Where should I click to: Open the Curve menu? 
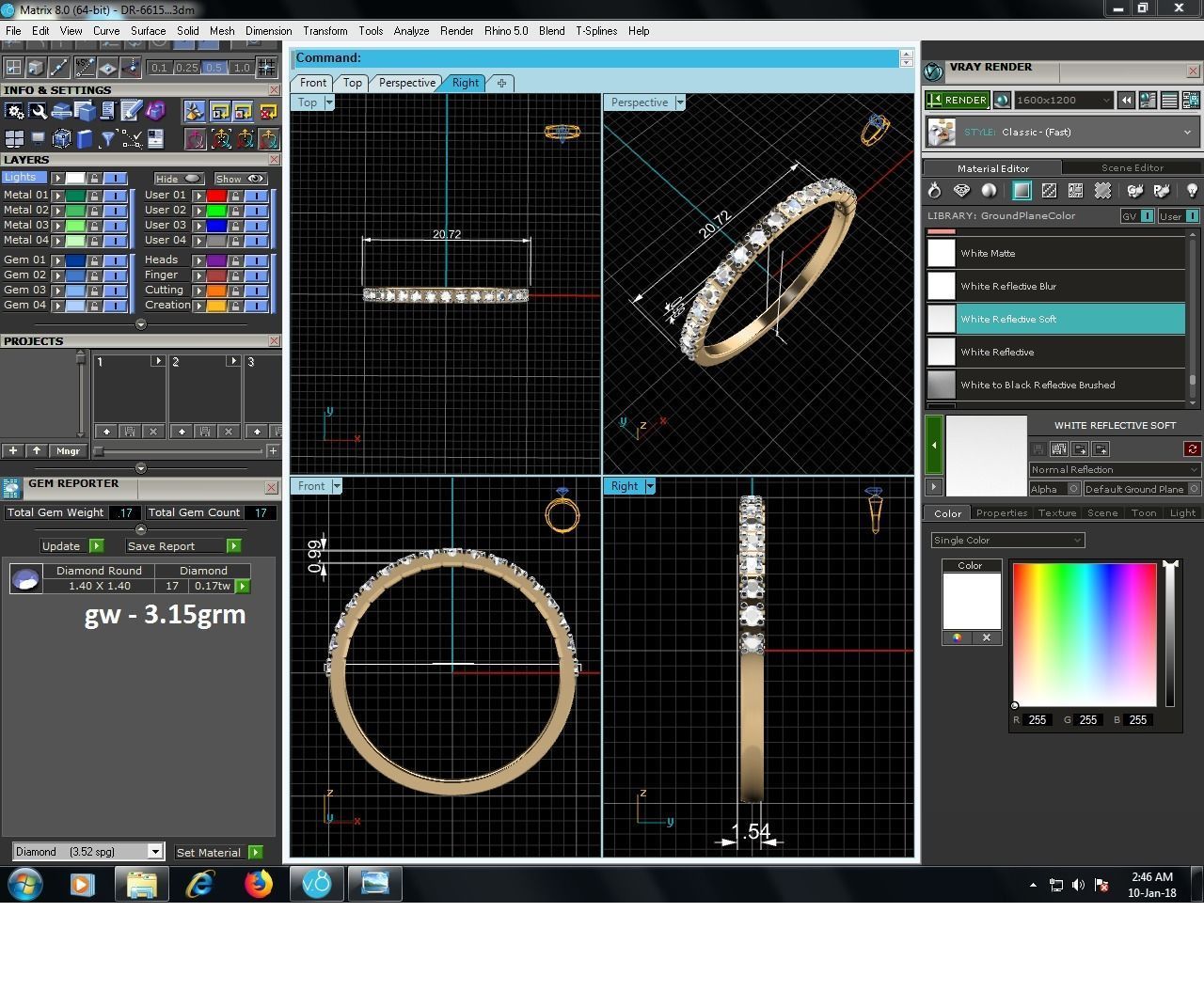(106, 31)
